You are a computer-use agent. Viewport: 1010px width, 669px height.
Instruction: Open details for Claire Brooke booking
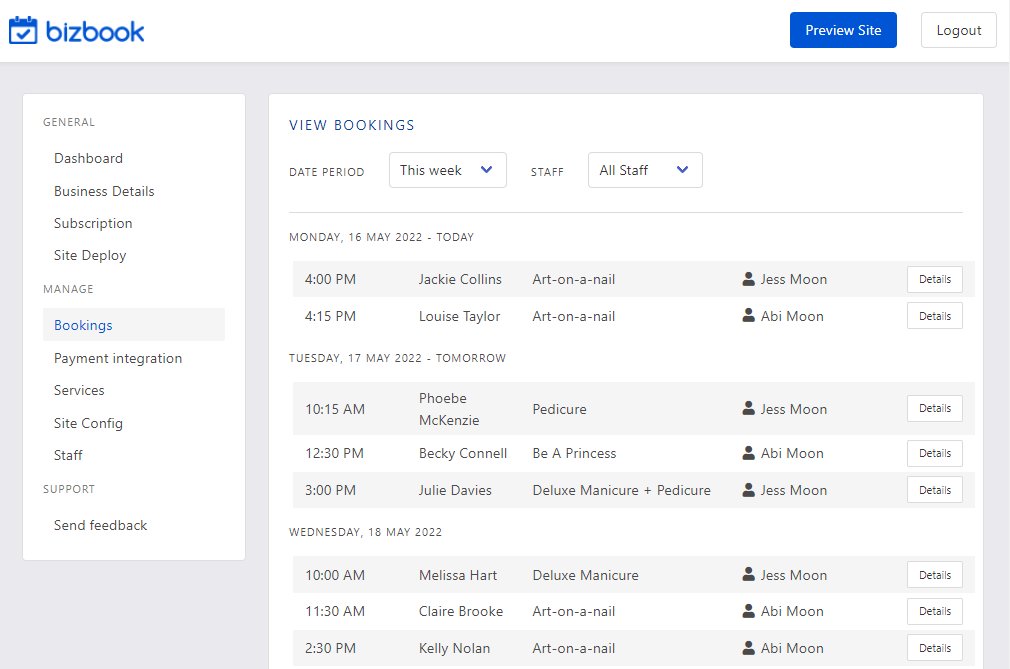click(935, 611)
